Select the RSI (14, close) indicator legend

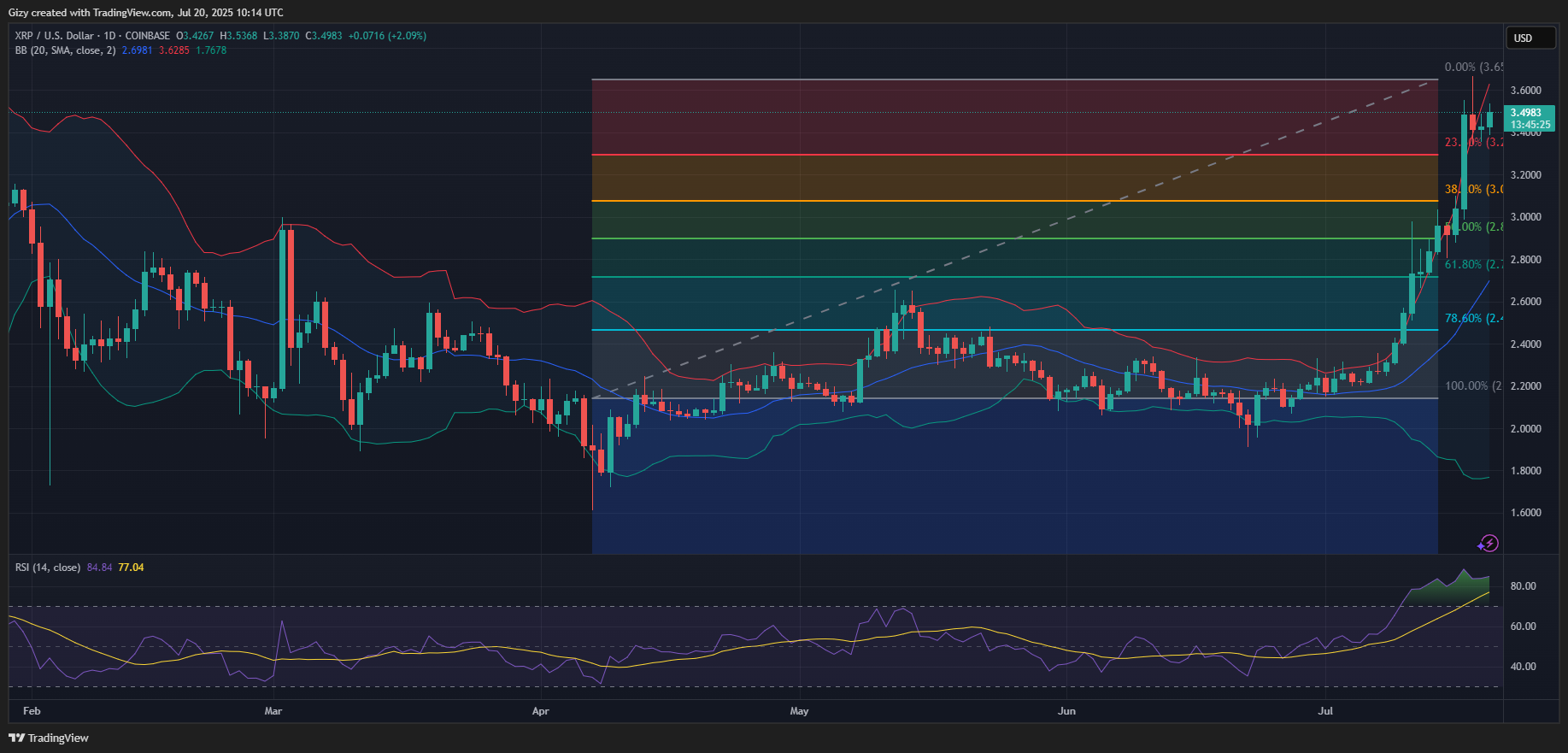tap(48, 568)
